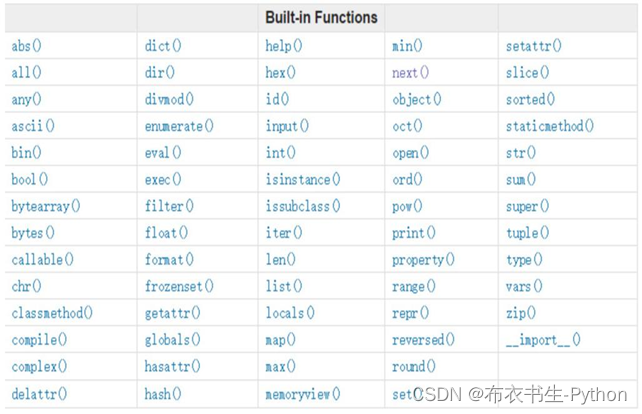642x414 pixels.
Task: Go to the setattr() entry
Action: (x=533, y=46)
